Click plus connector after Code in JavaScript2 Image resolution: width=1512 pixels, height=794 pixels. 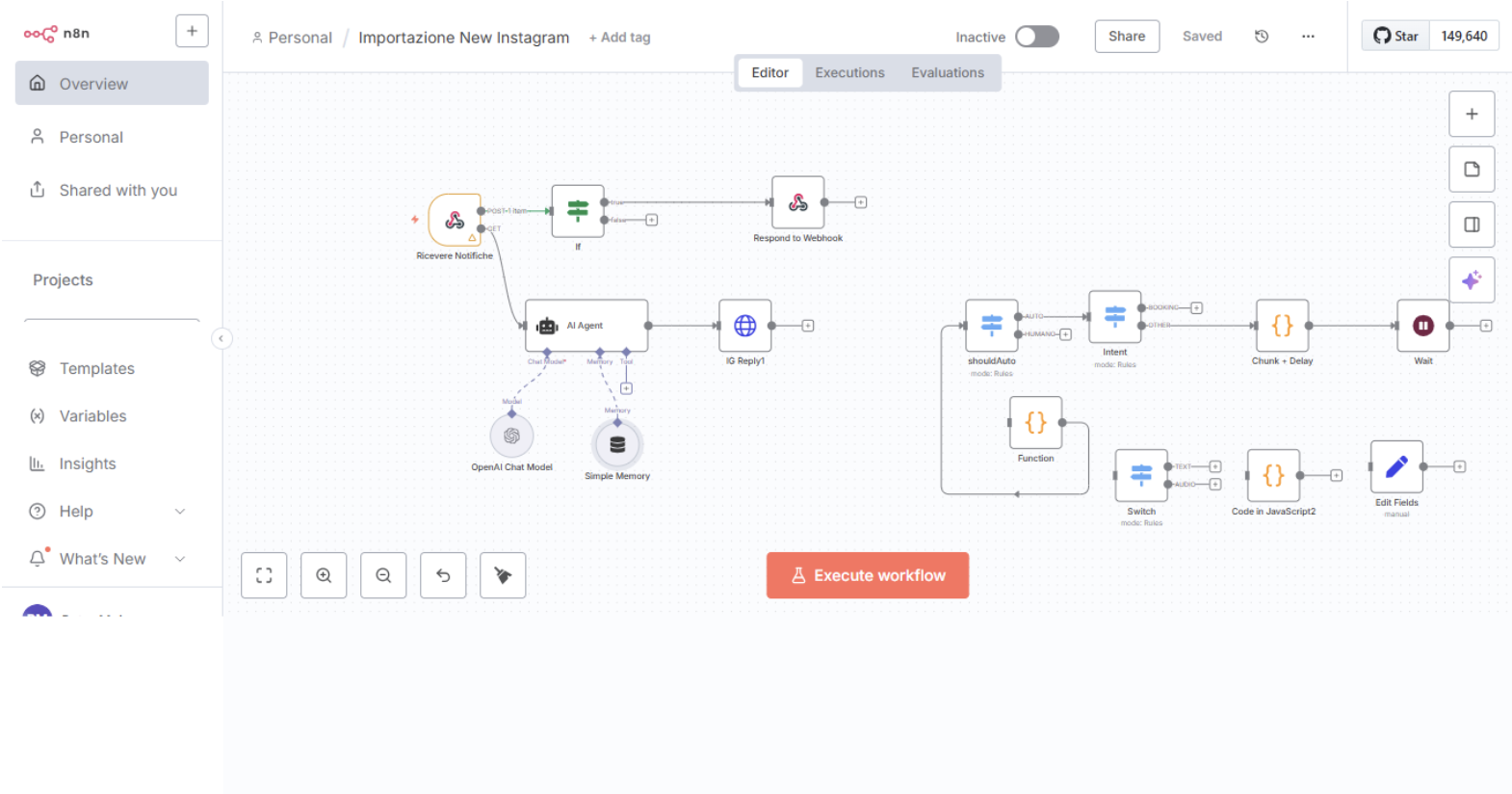pos(1337,475)
